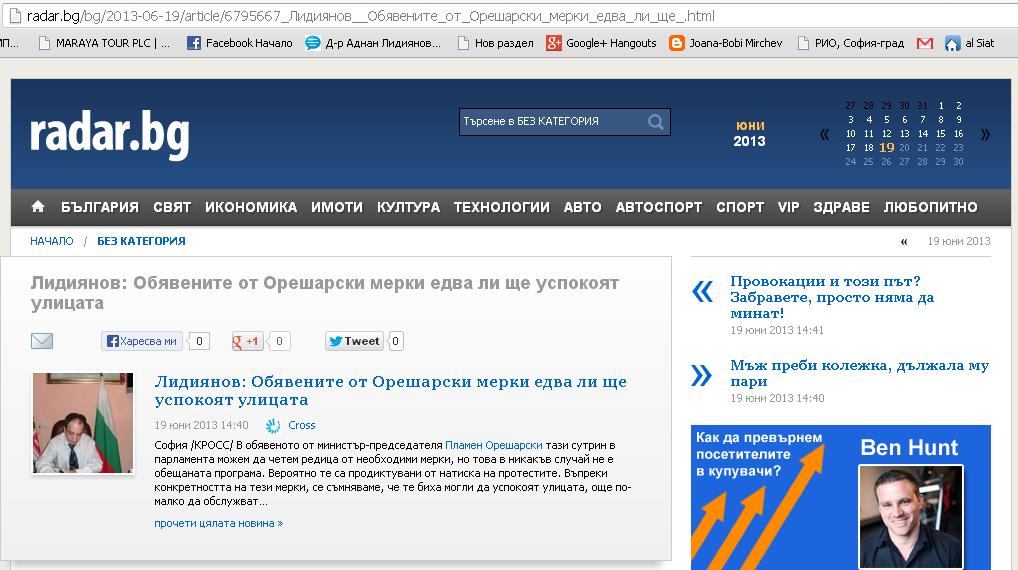This screenshot has width=1018, height=570.
Task: Click the Facebook 'Харесва ми' like button
Action: click(x=142, y=341)
